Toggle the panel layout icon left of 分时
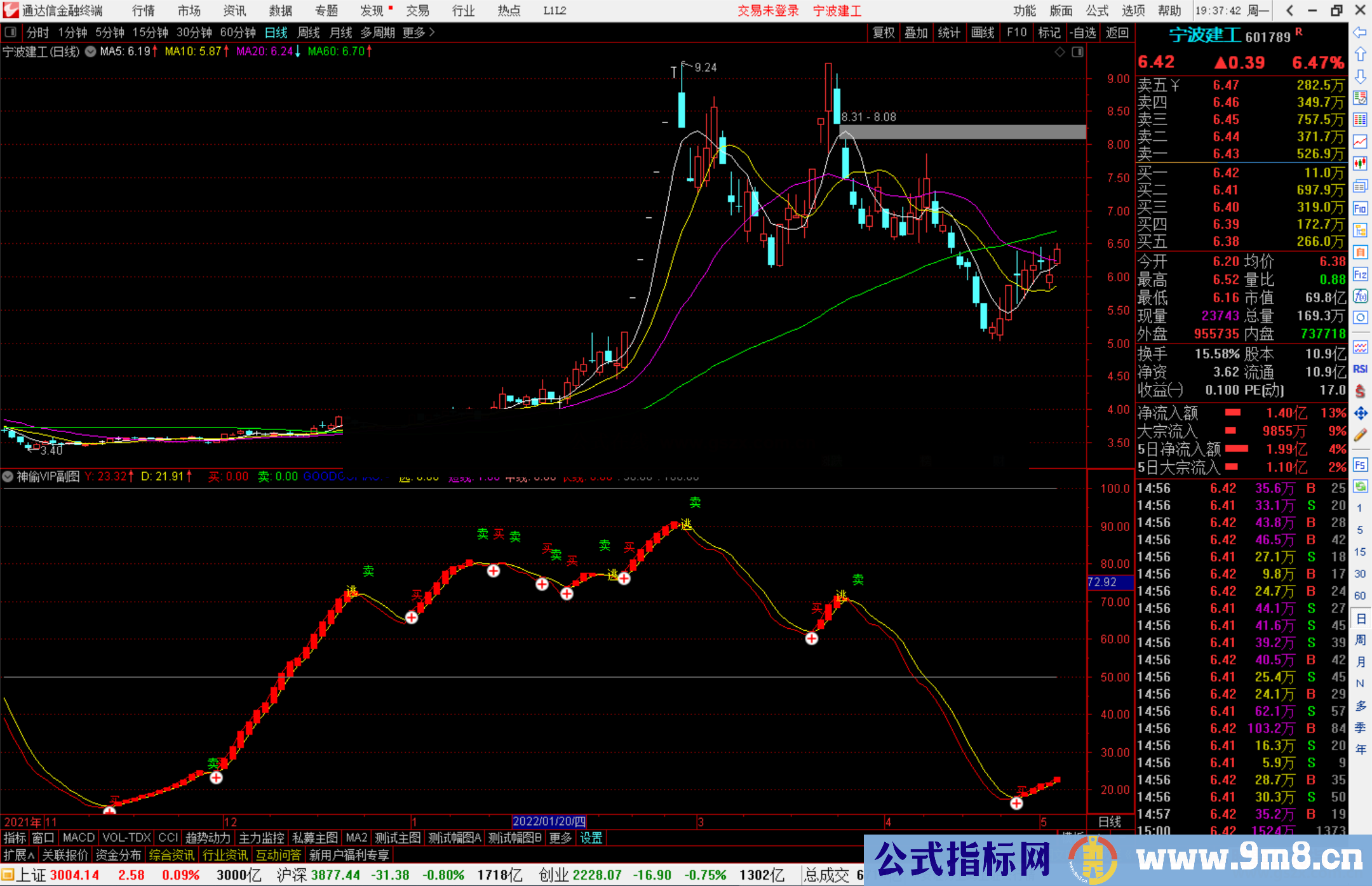Image resolution: width=1372 pixels, height=886 pixels. [11, 32]
